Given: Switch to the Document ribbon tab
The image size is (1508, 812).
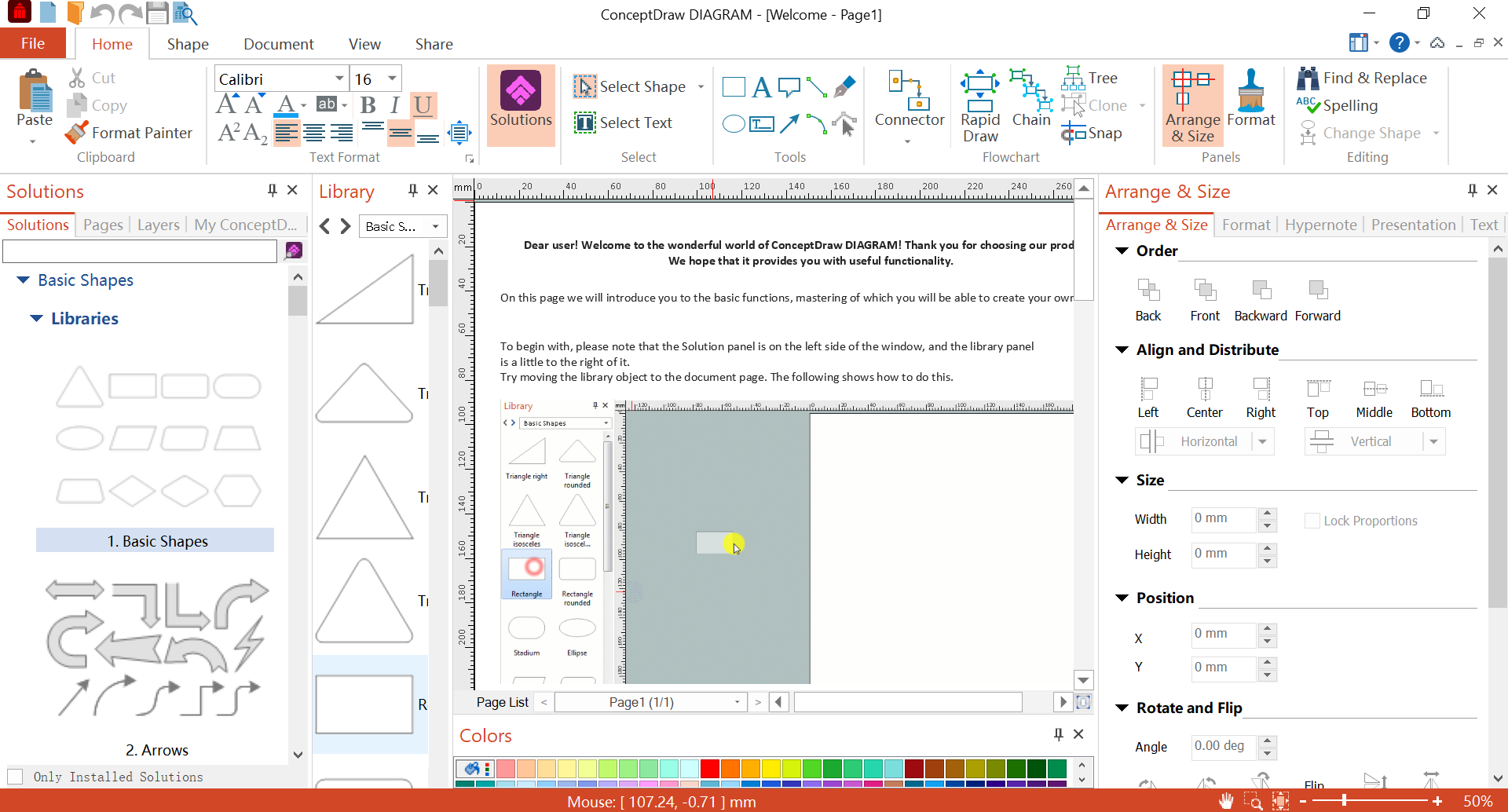Looking at the screenshot, I should click(x=278, y=45).
